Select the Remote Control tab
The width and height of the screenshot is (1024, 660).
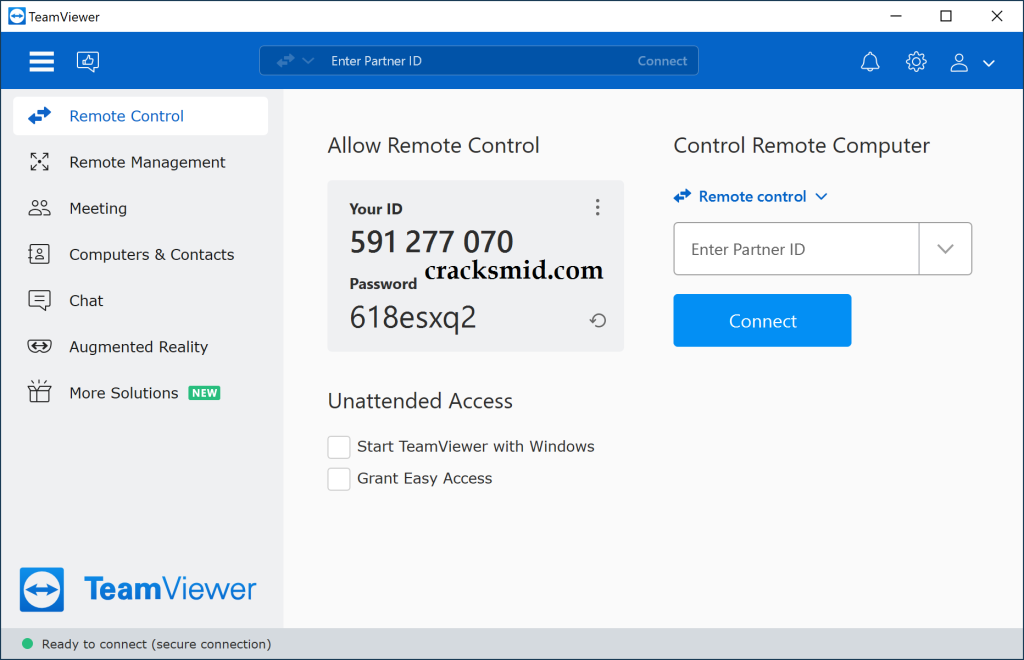pos(140,116)
